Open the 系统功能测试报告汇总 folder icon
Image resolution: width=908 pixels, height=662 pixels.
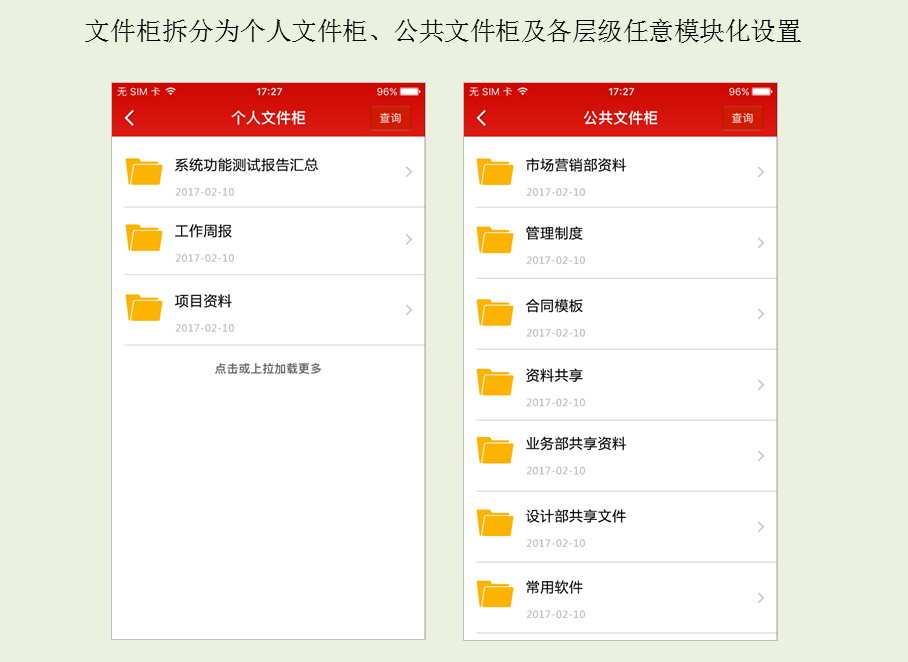click(144, 171)
